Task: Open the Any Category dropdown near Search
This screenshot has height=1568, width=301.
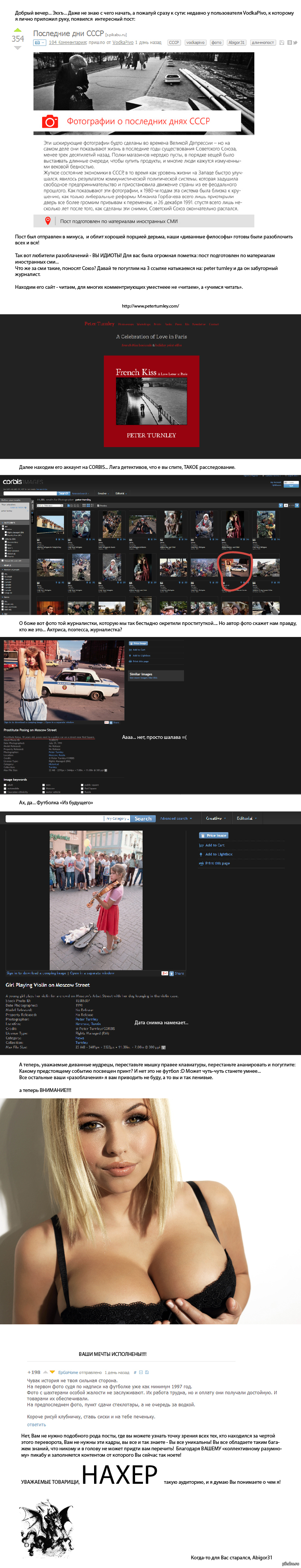Action: 118,819
